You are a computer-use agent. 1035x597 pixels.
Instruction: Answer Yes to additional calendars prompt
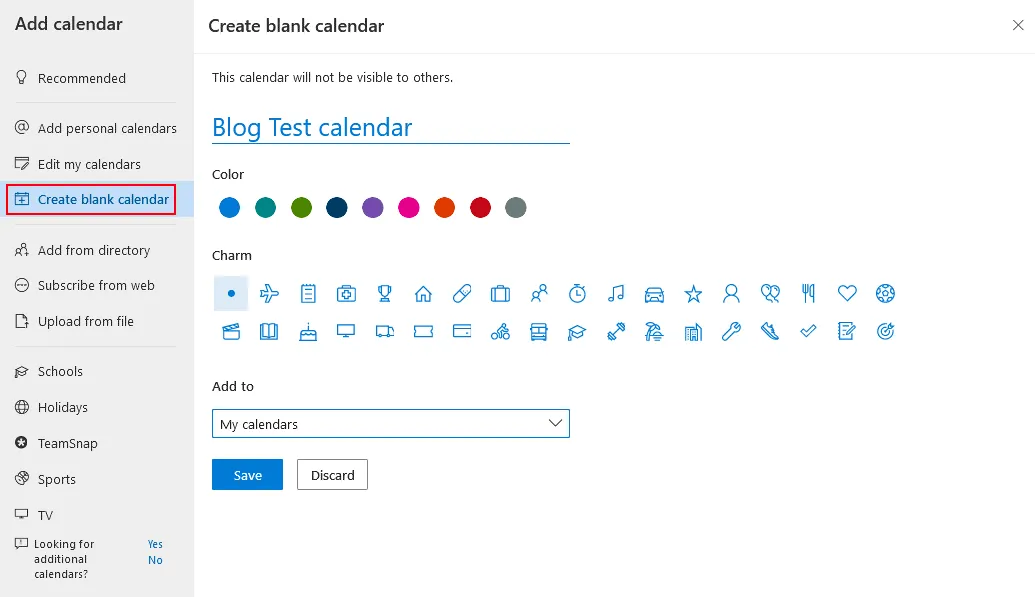[x=155, y=544]
